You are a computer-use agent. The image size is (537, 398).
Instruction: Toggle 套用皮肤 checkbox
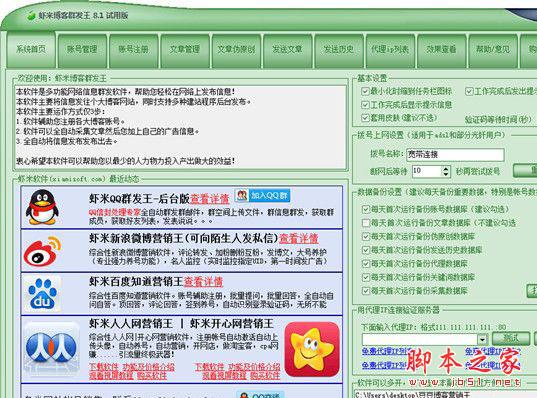(x=365, y=118)
